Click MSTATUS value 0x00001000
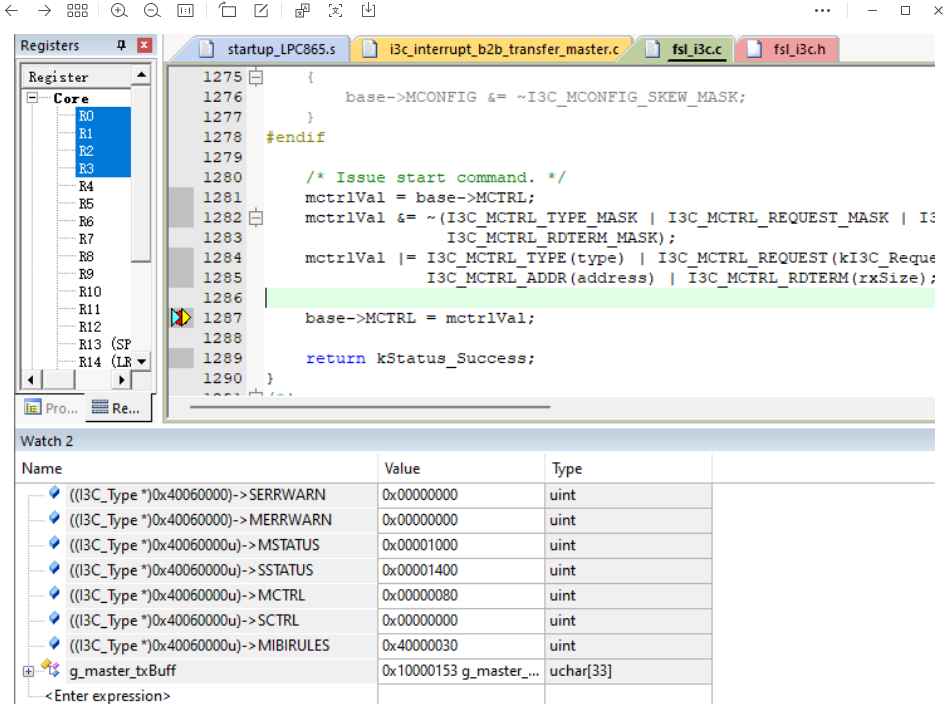Viewport: 943px width, 704px height. [420, 545]
